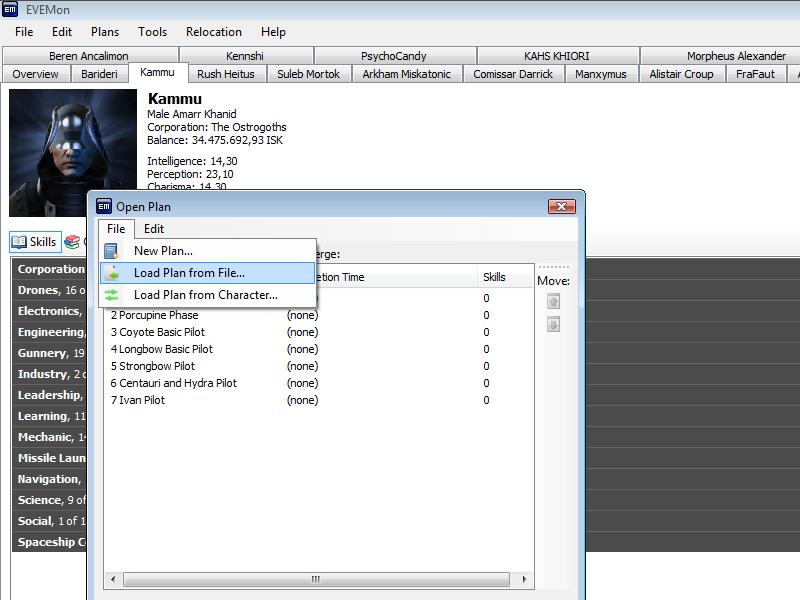Switch to the Kennshi tab
The image size is (800, 600).
click(x=245, y=56)
